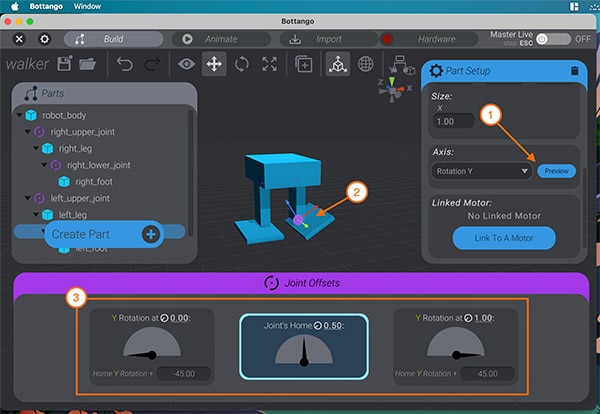Open settings gear in top bar

[43, 39]
